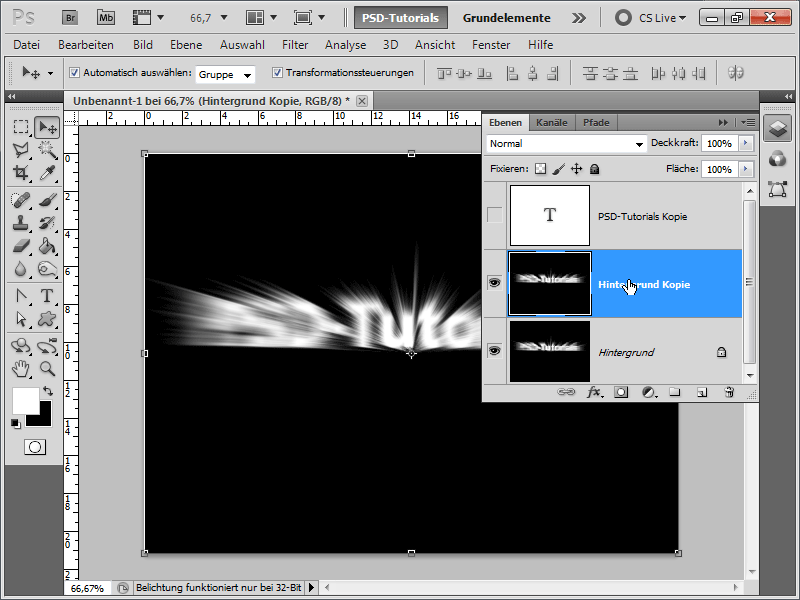Image resolution: width=800 pixels, height=600 pixels.
Task: Uncheck Transformationssteuerungen checkbox
Action: (x=277, y=73)
